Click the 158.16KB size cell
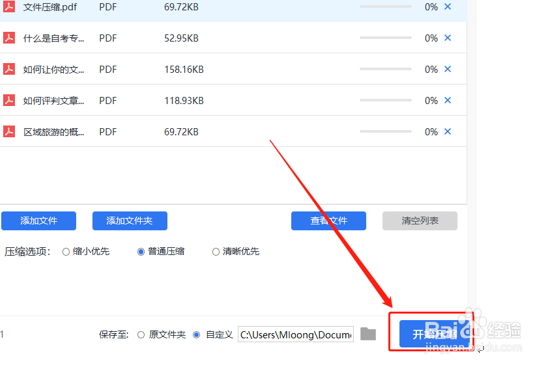This screenshot has width=554, height=367. (x=184, y=70)
